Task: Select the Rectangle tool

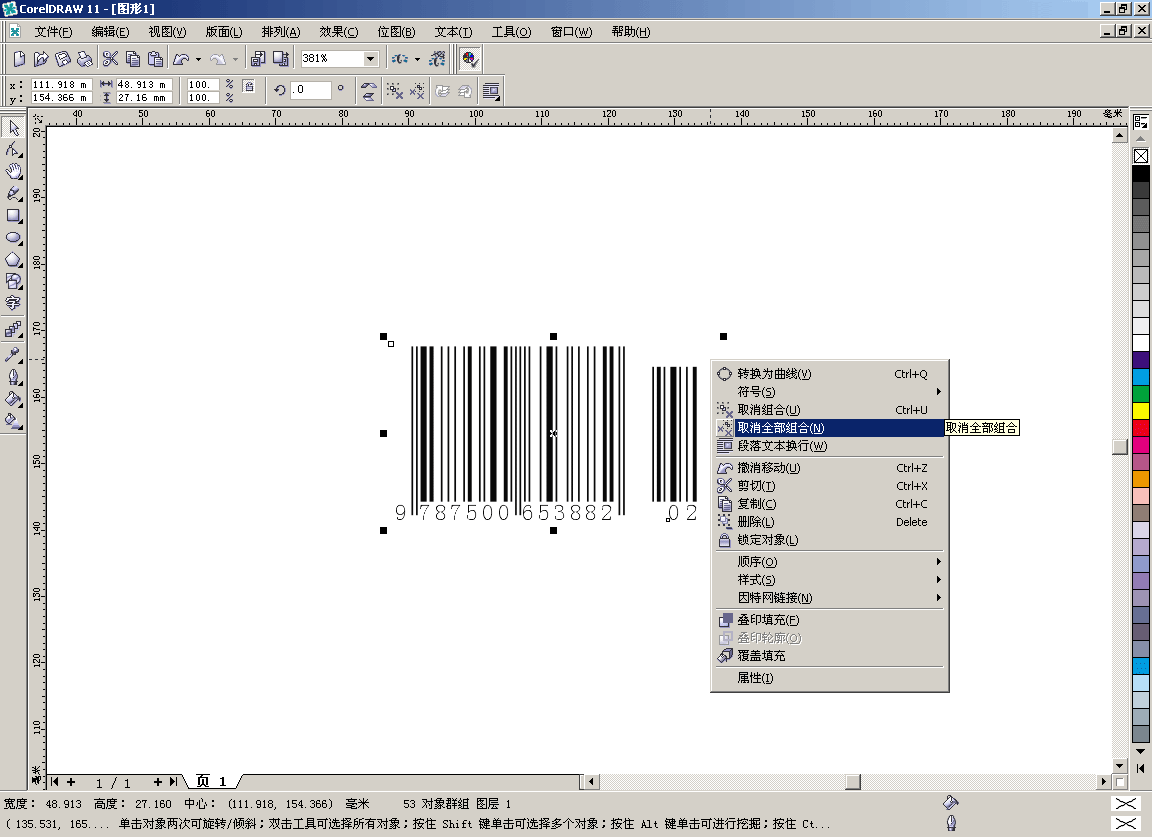Action: click(14, 216)
